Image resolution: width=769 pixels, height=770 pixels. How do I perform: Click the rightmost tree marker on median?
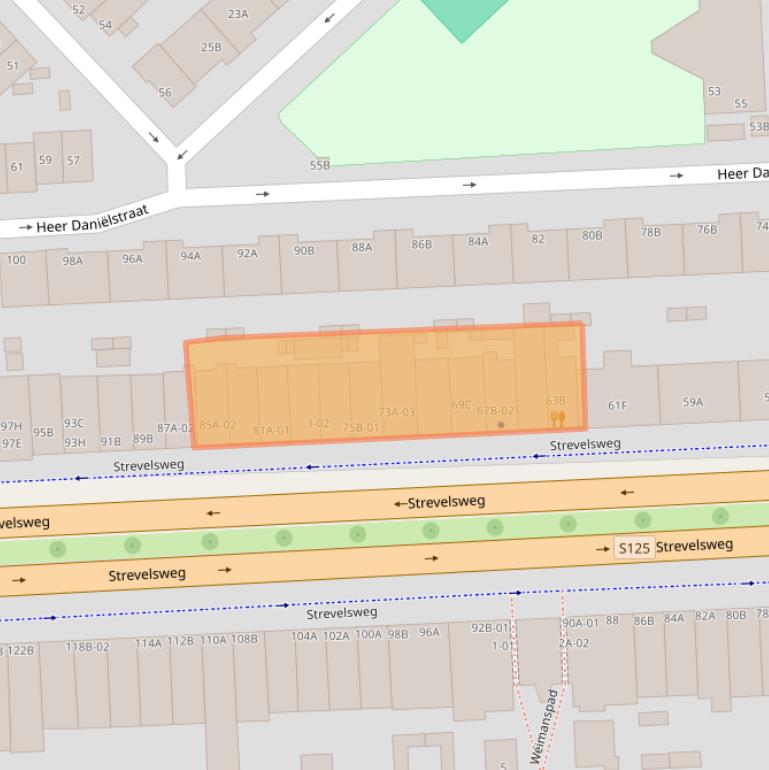click(720, 516)
